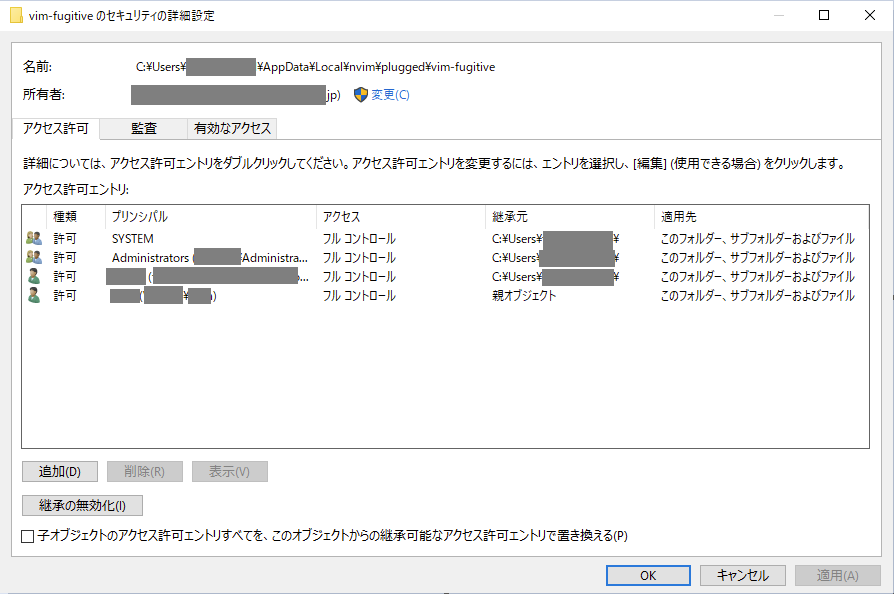Click the 適用(A) button
Screen dimensions: 894x594
click(838, 575)
